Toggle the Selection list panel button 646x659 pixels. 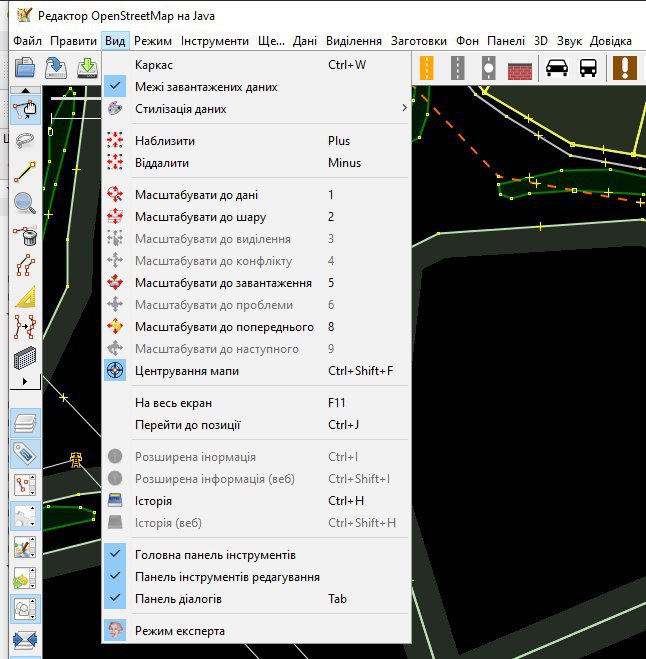coord(25,485)
